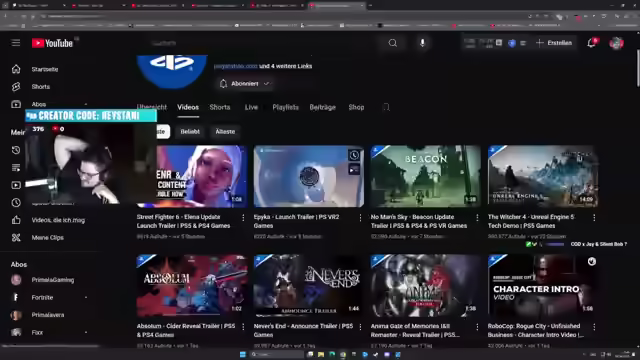640x360 pixels.
Task: Open options for Anima Gate of Memories video
Action: tap(477, 327)
